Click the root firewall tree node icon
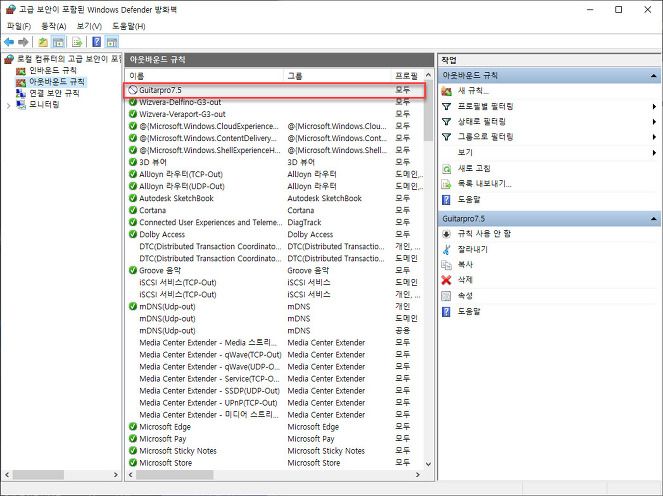 9,59
